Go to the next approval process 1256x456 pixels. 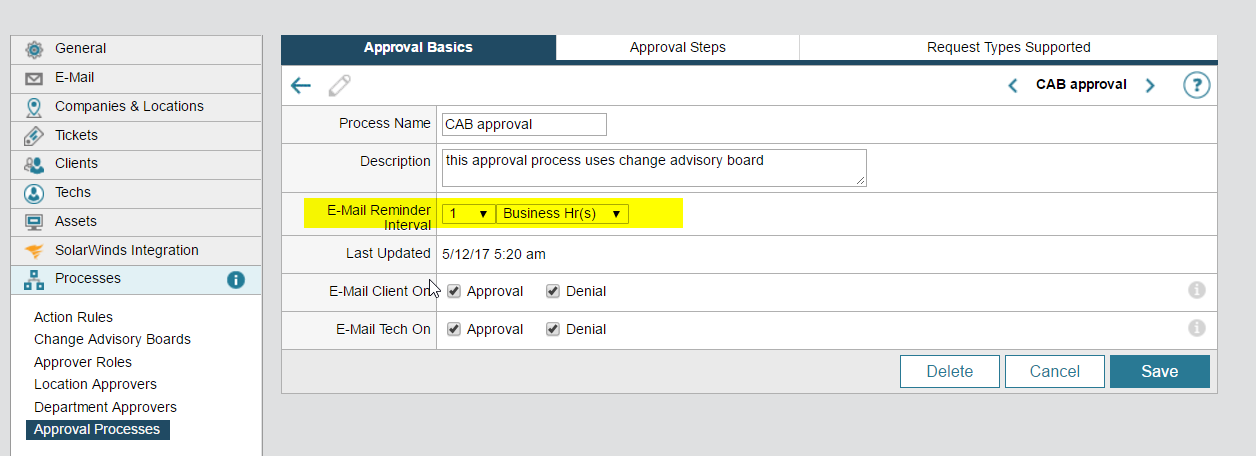click(1150, 86)
